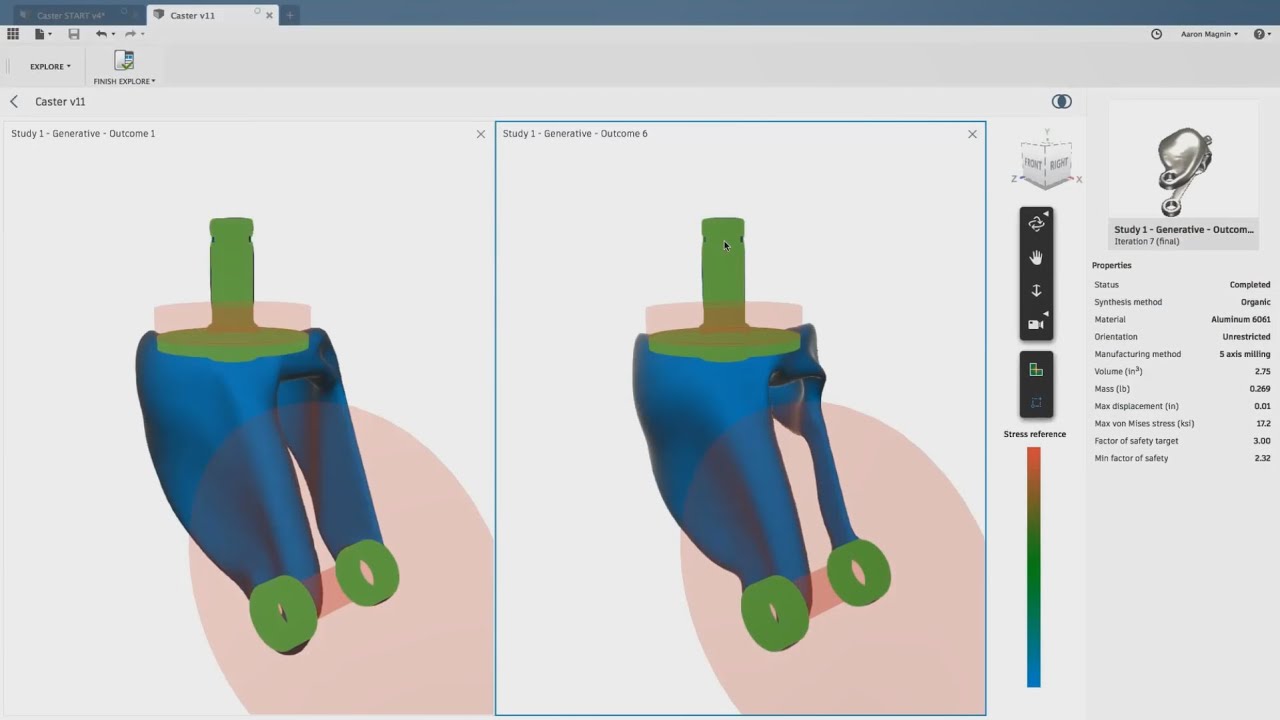Click the Study 1 - Generative outcome title
This screenshot has width=1280, height=720.
pos(1184,230)
